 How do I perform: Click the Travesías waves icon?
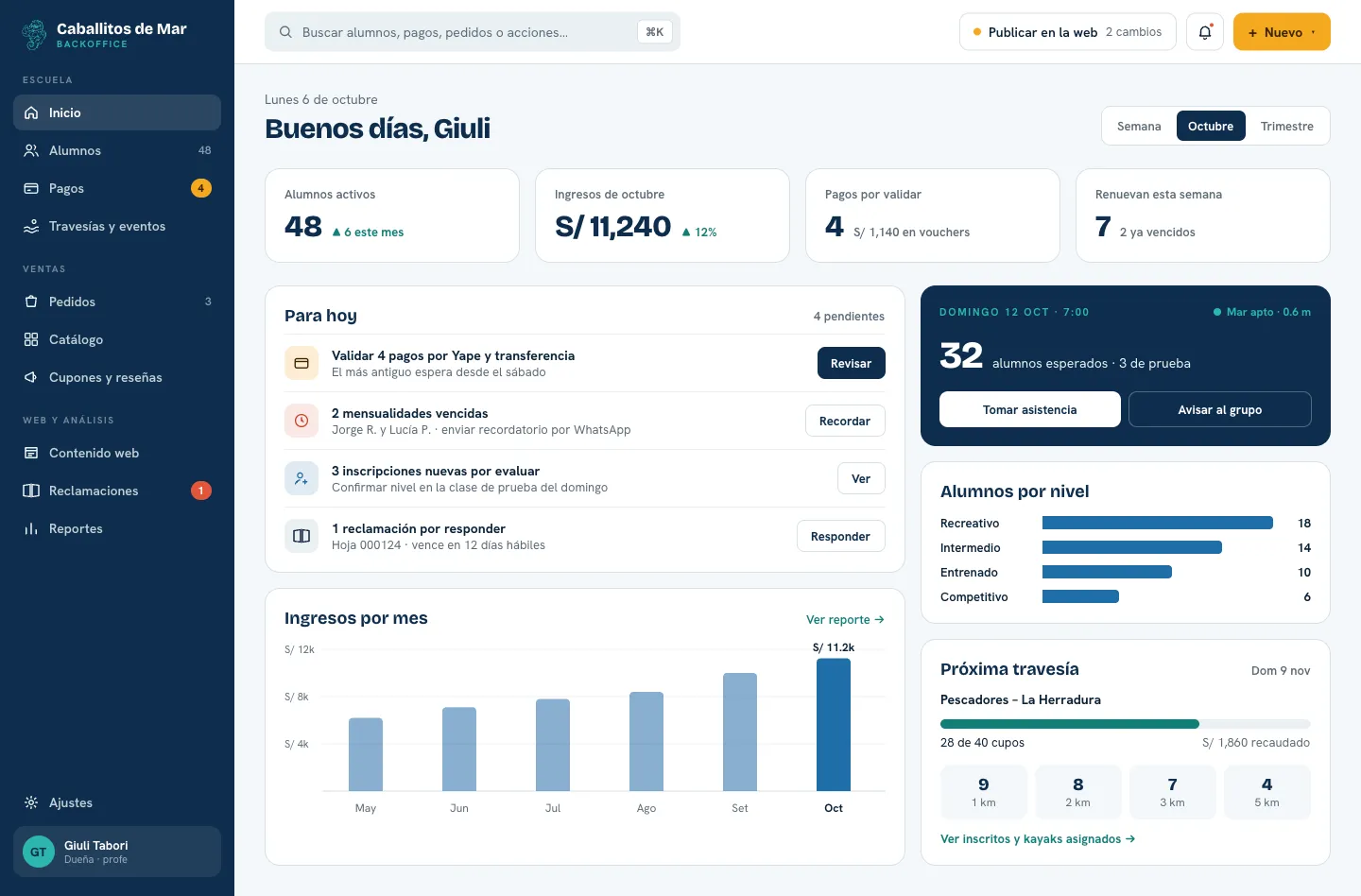click(x=31, y=226)
